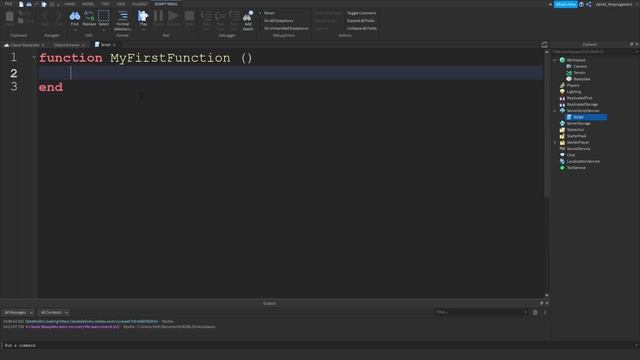Select On All Exceptions option
Image resolution: width=640 pixels, height=360 pixels.
coord(278,21)
